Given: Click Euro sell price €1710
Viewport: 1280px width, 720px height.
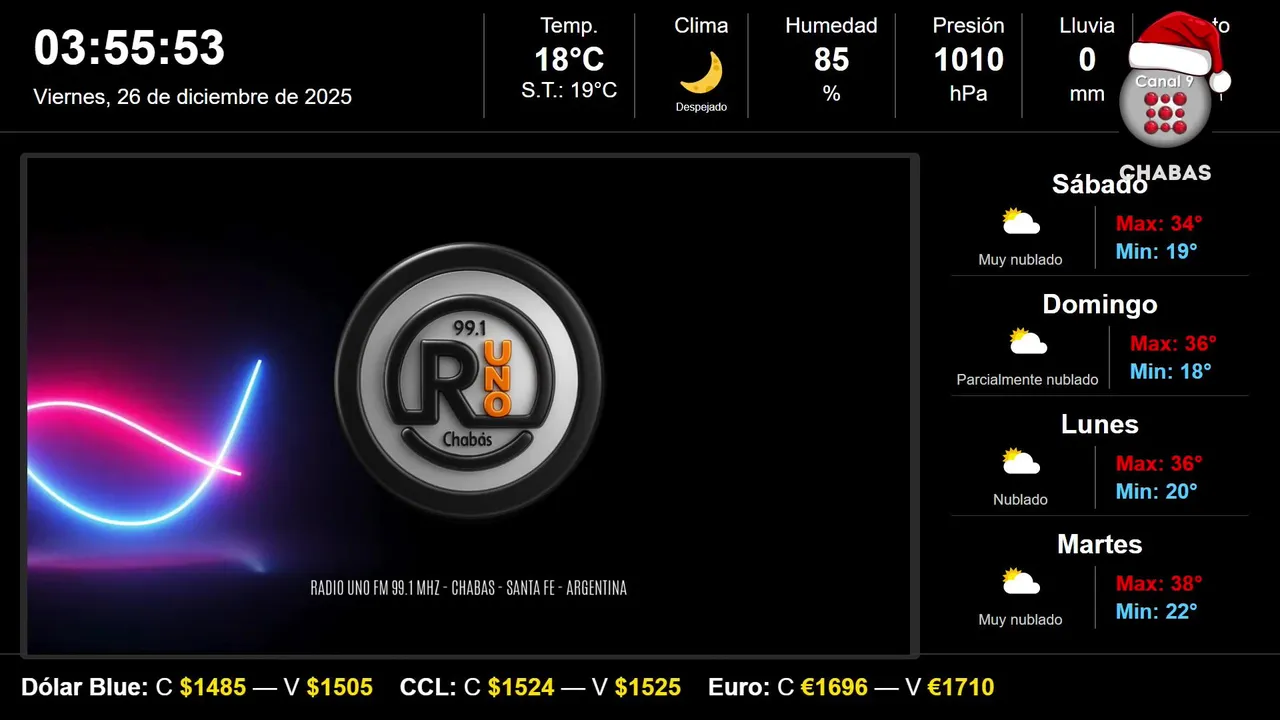Looking at the screenshot, I should (x=961, y=687).
